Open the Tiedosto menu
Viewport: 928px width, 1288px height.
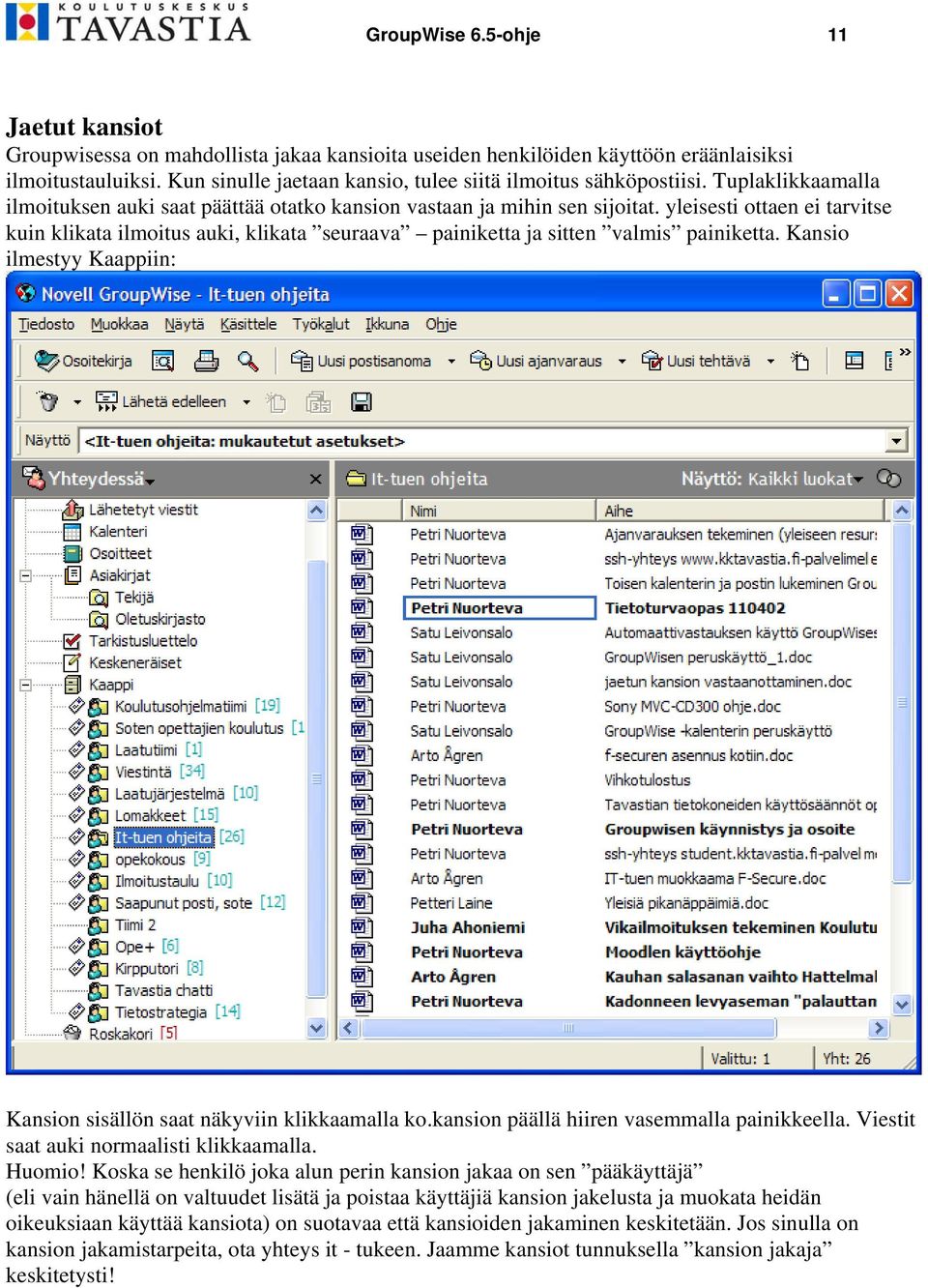pyautogui.click(x=46, y=324)
